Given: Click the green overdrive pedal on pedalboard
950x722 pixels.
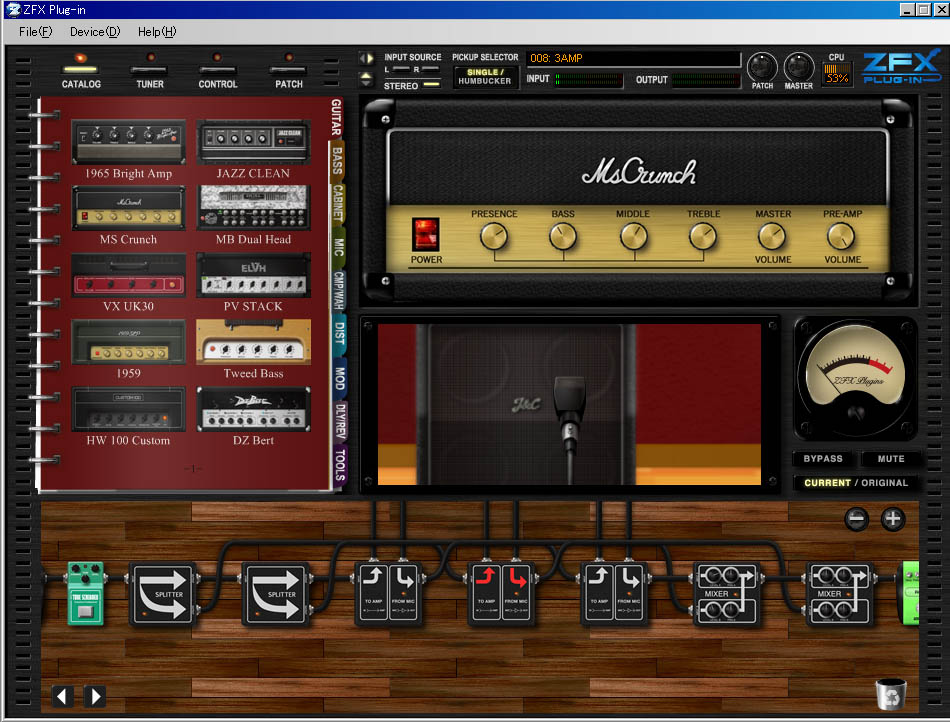Looking at the screenshot, I should (x=85, y=594).
